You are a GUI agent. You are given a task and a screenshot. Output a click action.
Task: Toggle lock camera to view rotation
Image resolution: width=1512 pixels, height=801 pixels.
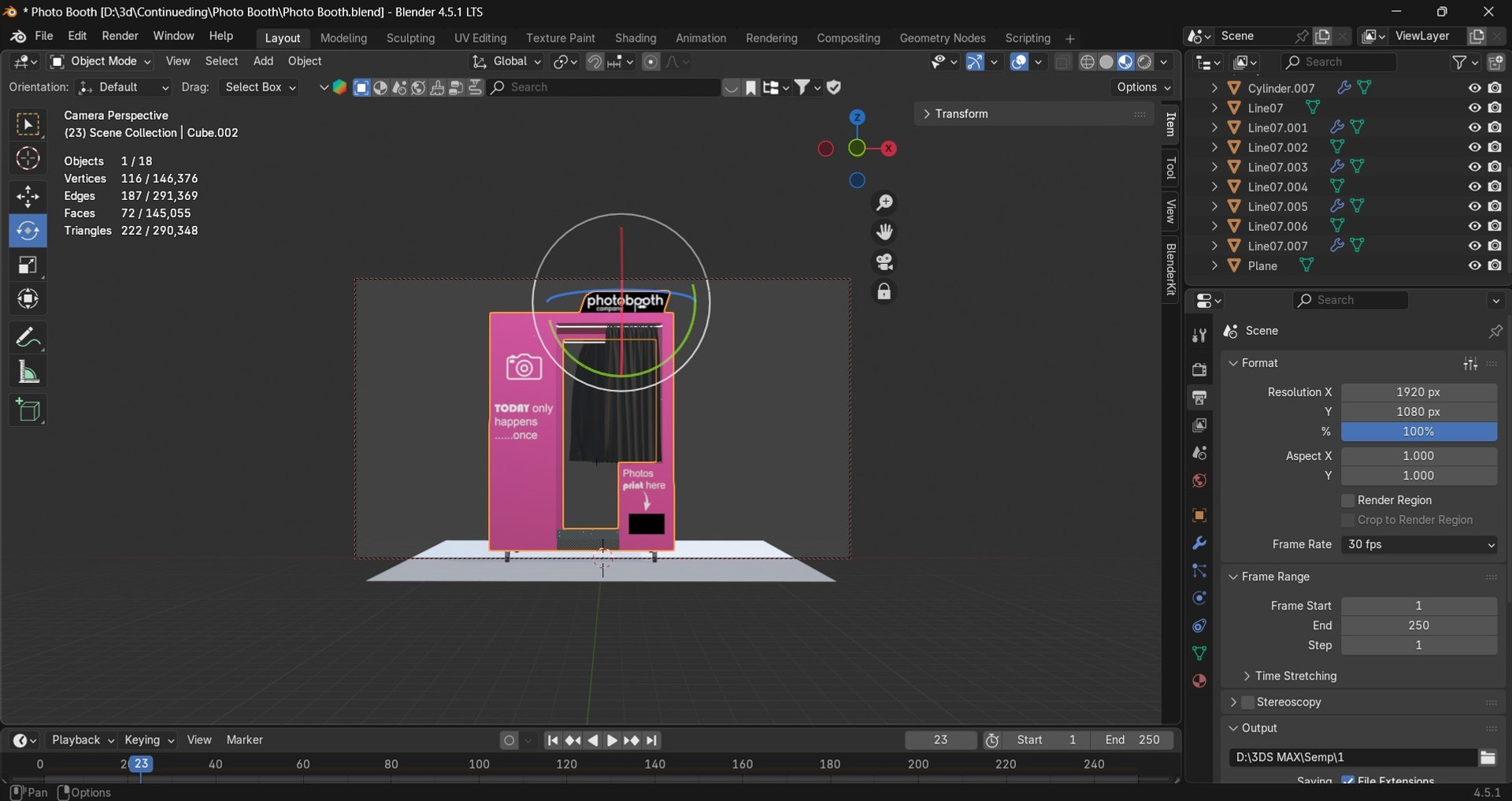pos(884,292)
